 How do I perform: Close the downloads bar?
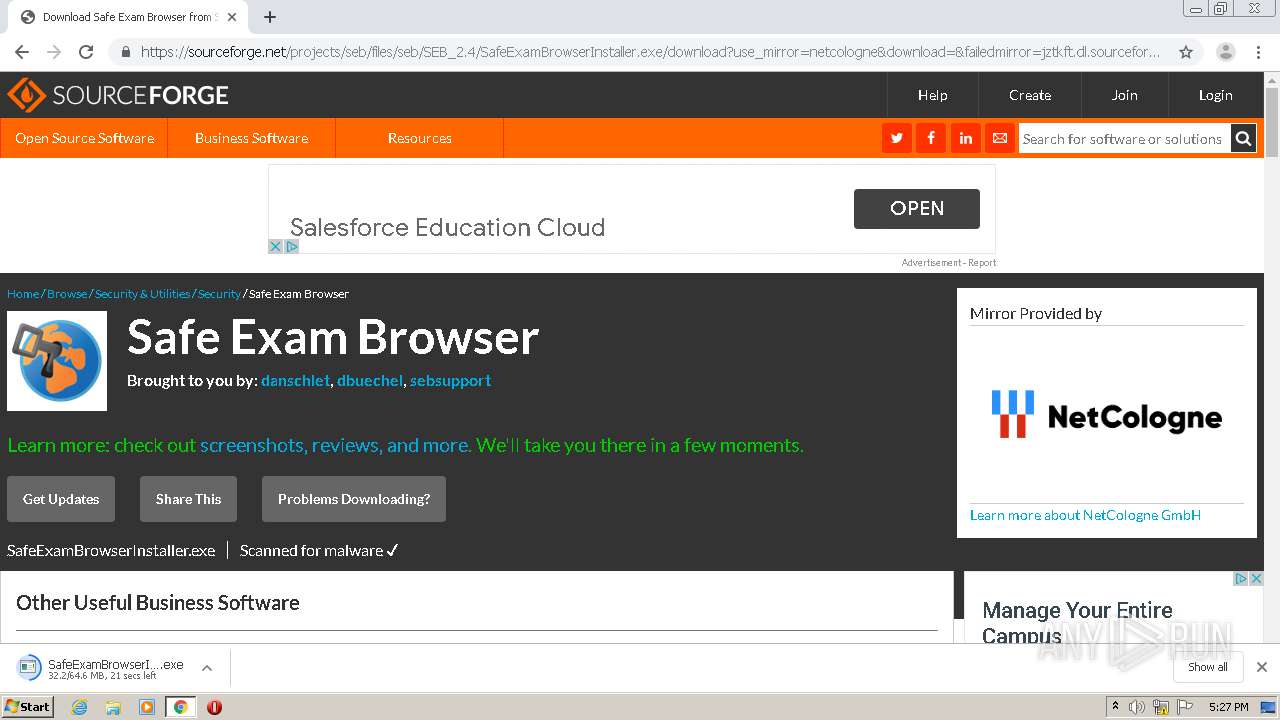[1262, 667]
